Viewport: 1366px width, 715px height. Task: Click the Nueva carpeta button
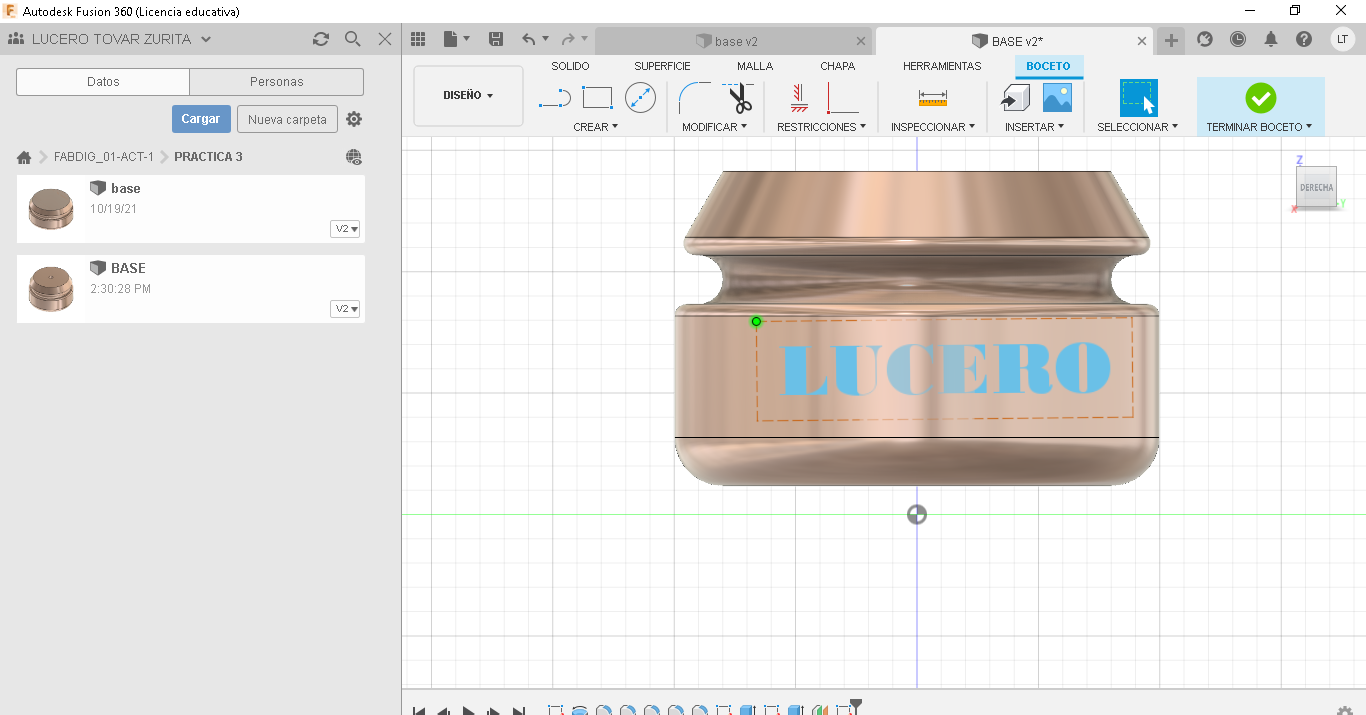[x=287, y=119]
